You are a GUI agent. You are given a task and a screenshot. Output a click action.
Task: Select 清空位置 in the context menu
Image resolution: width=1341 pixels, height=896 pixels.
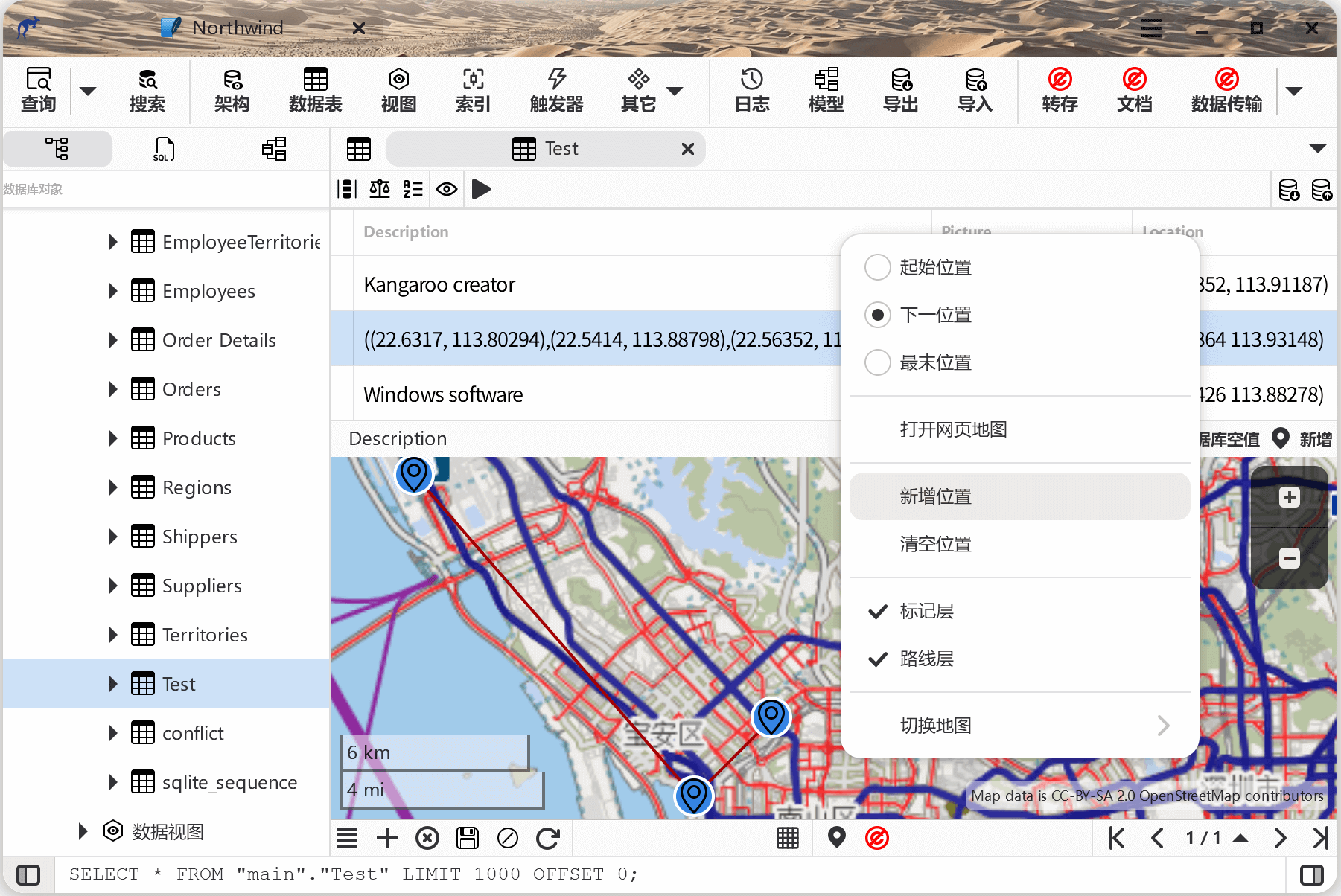pyautogui.click(x=935, y=544)
